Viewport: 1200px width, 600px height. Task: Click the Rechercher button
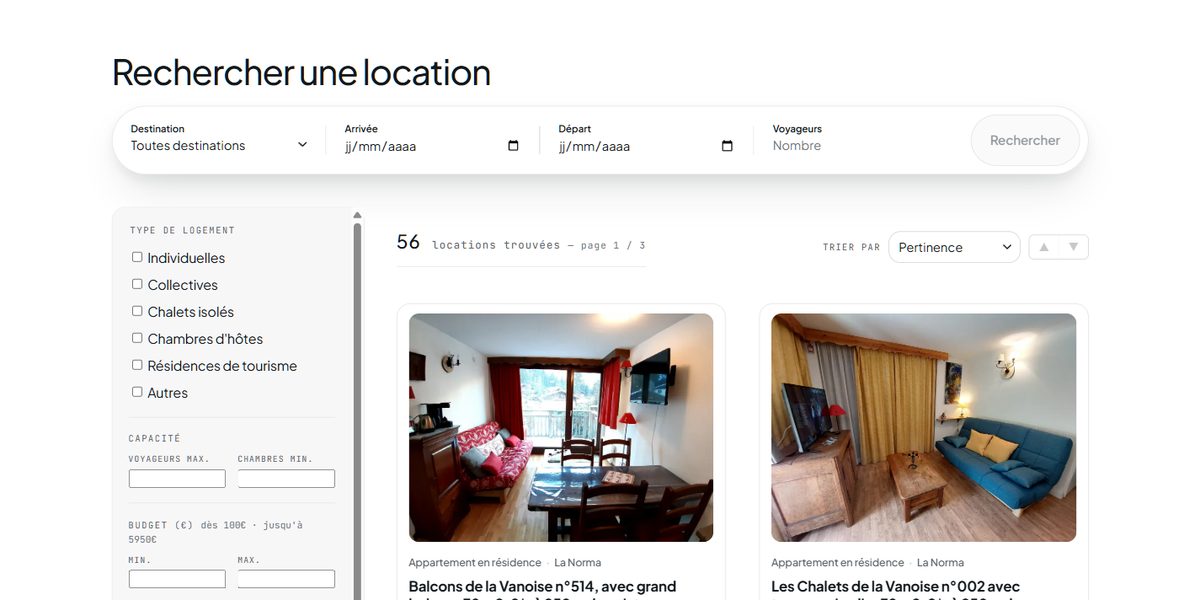coord(1025,140)
